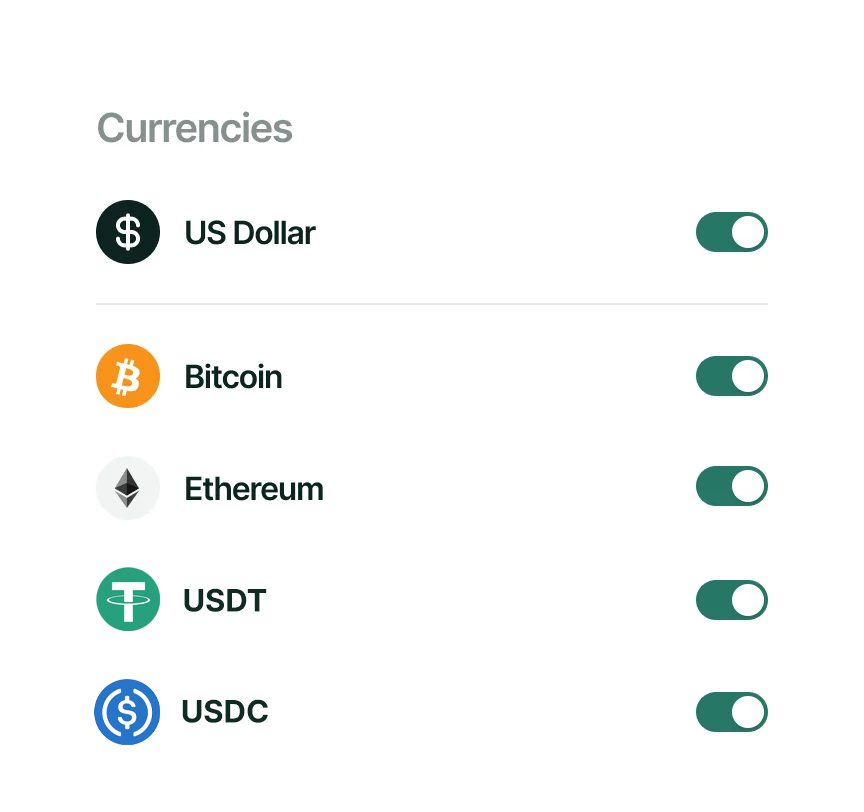Turn off the Bitcoin toggle switch

click(731, 376)
